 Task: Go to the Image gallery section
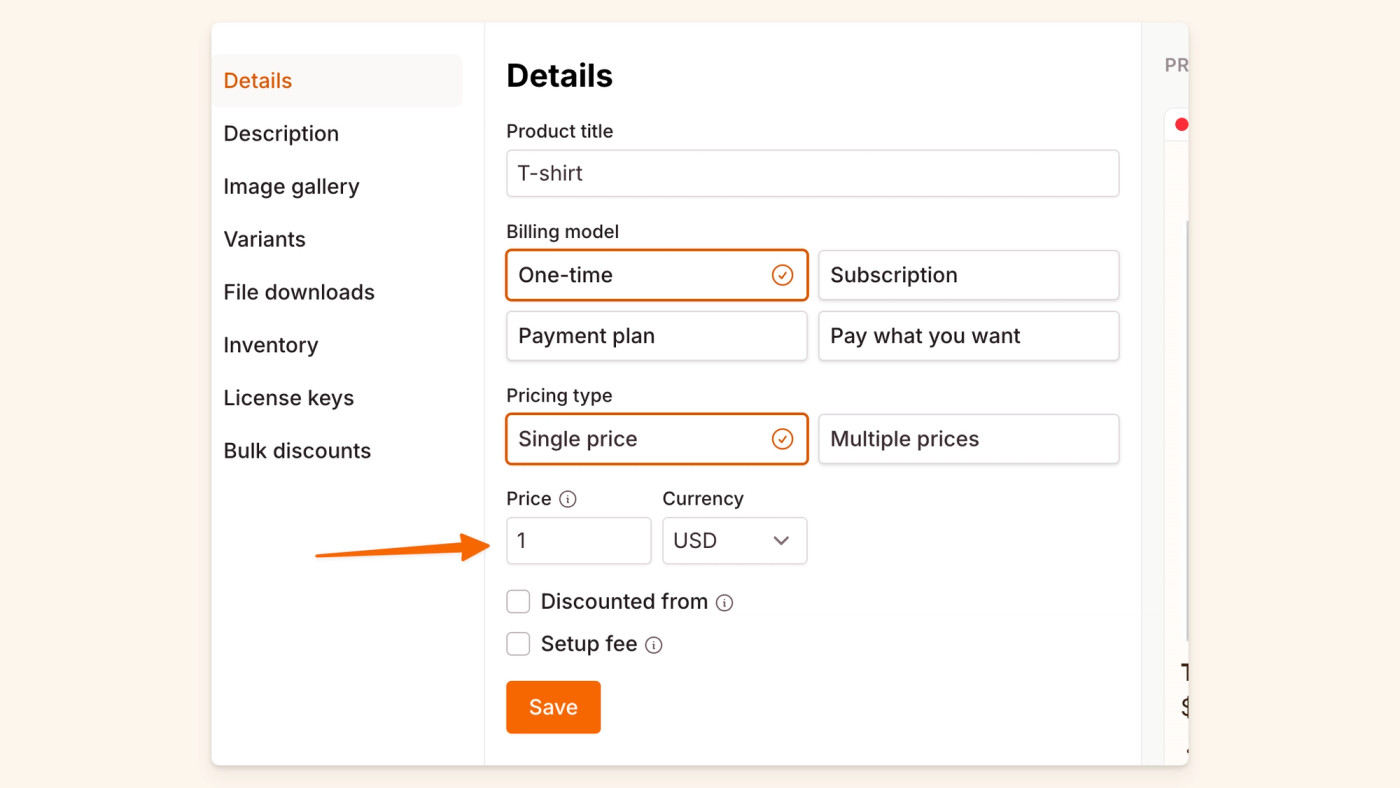(x=291, y=187)
